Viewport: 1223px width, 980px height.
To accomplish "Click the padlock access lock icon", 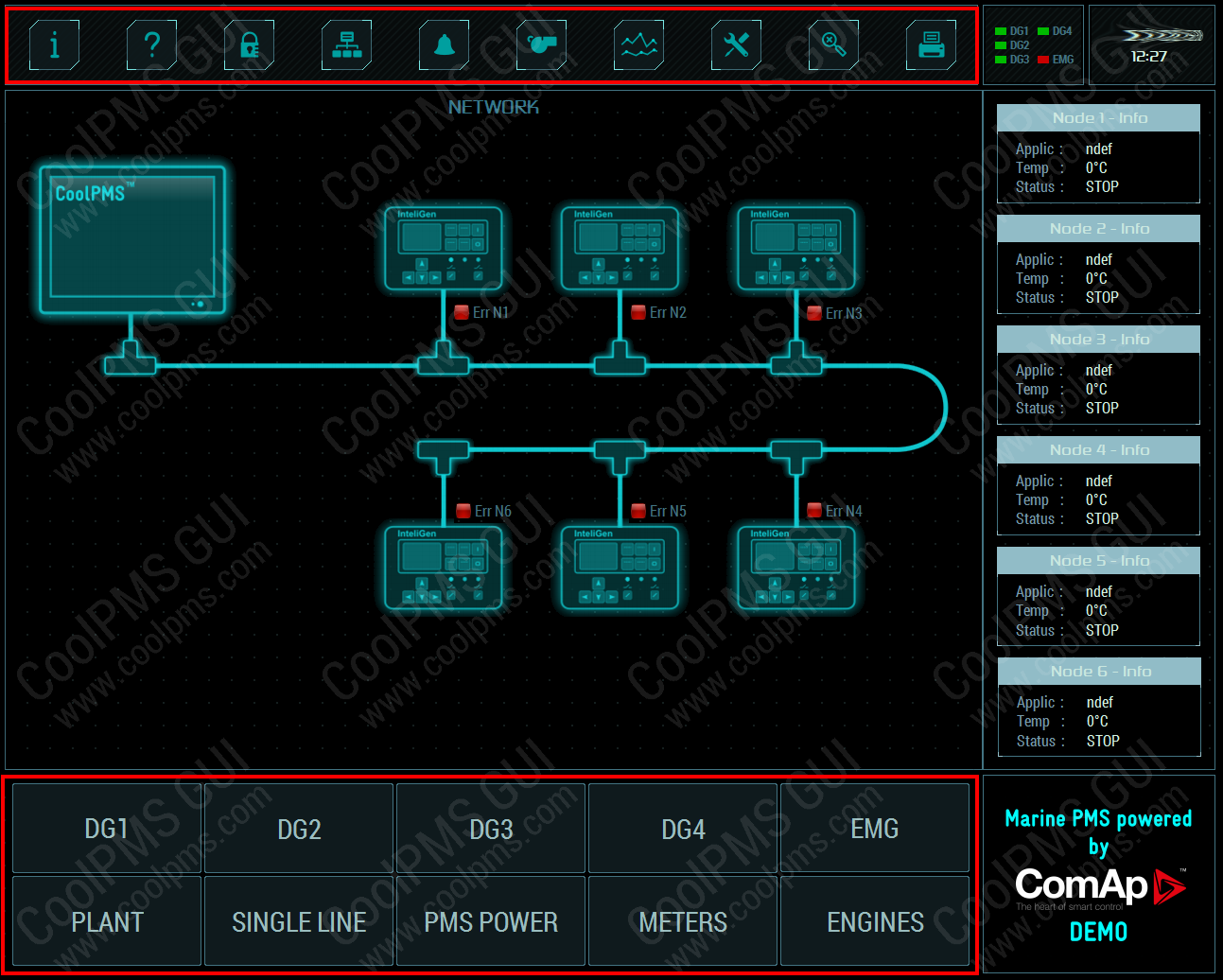I will point(249,44).
